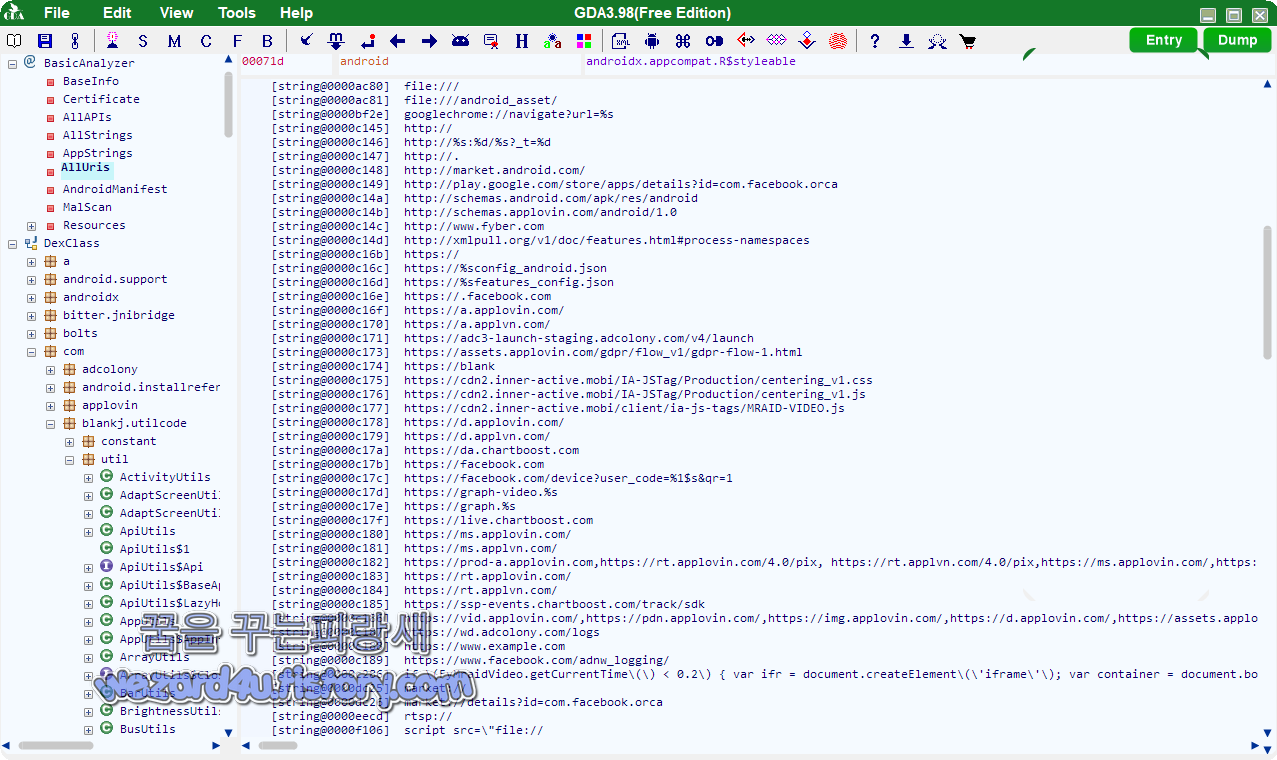Click the four colored squares icon
Viewport: 1277px width, 760px height.
point(584,41)
